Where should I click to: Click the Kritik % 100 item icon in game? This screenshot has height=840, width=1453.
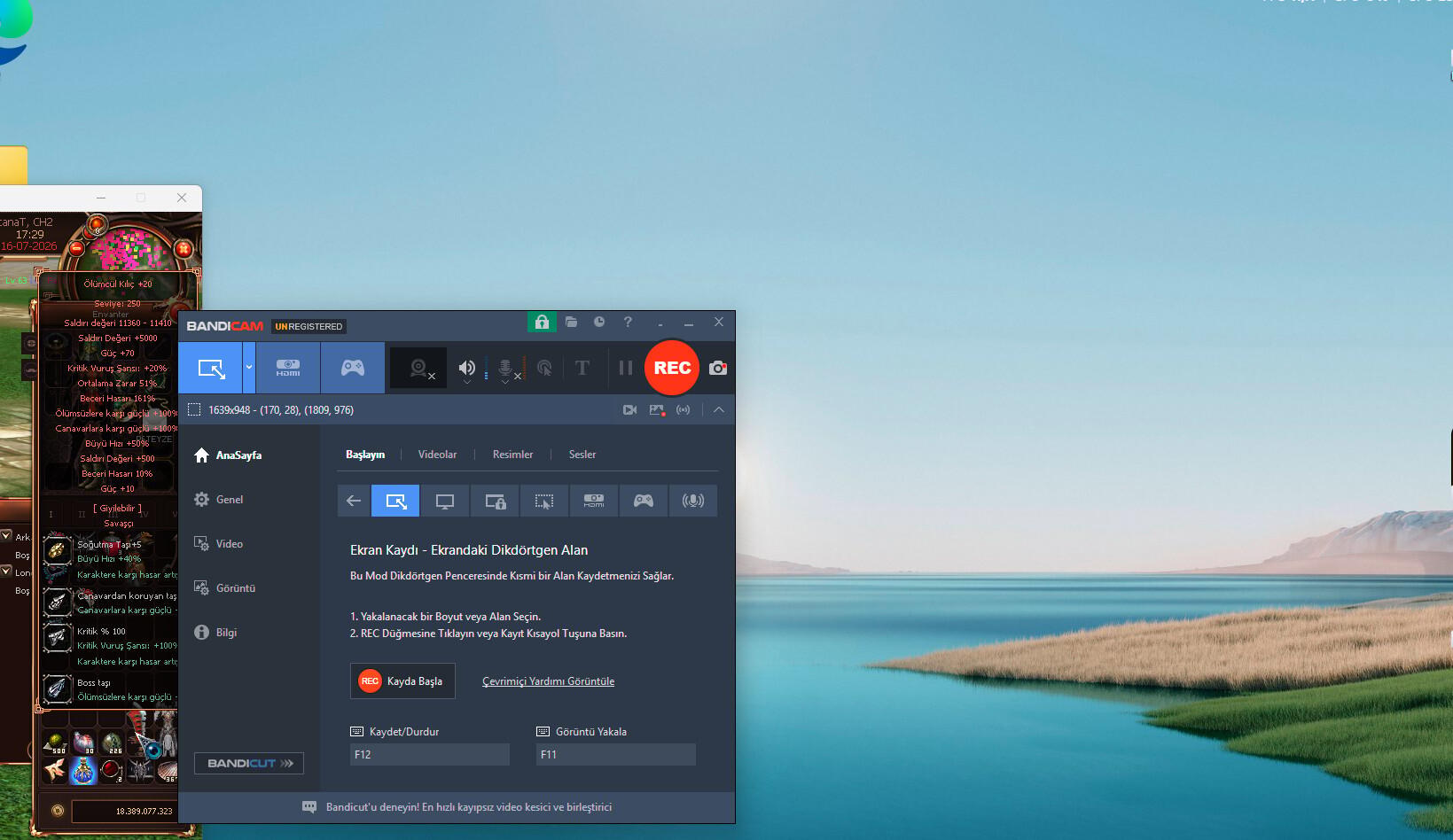58,636
